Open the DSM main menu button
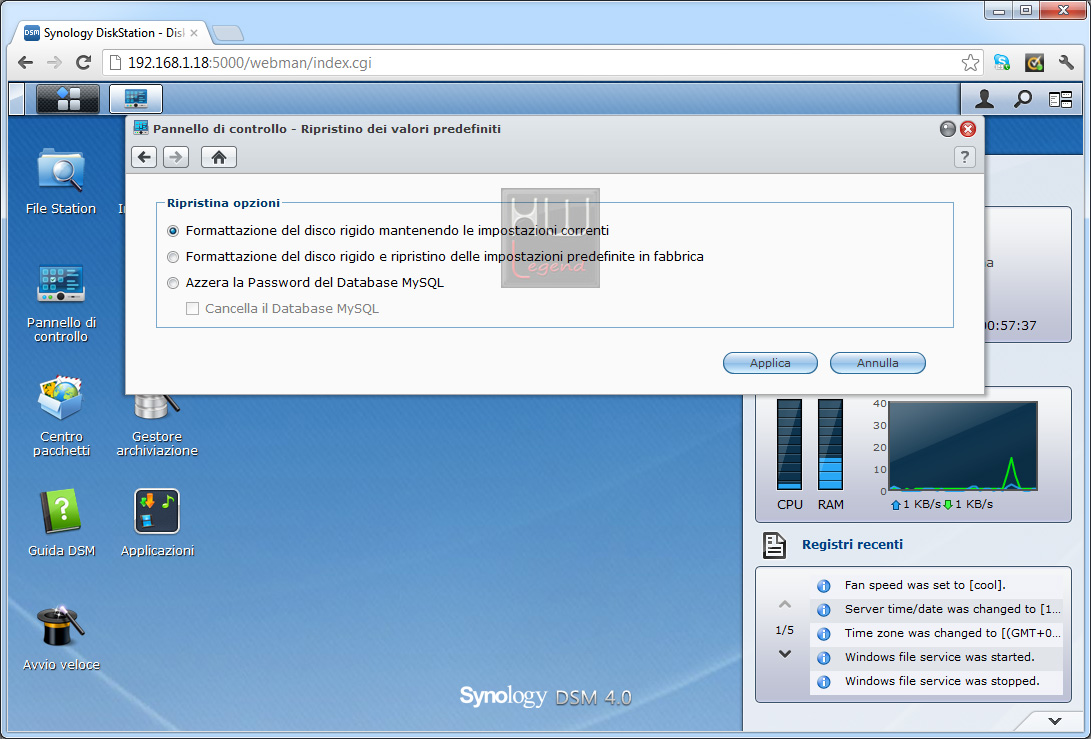Viewport: 1091px width, 739px height. coord(67,99)
